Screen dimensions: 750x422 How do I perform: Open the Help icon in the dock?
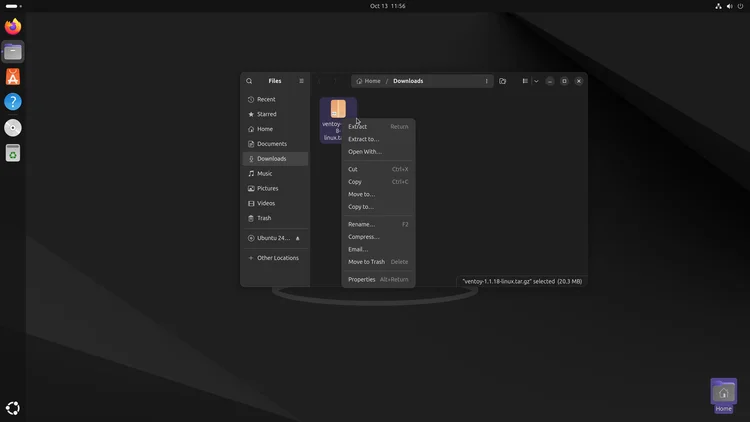point(13,102)
